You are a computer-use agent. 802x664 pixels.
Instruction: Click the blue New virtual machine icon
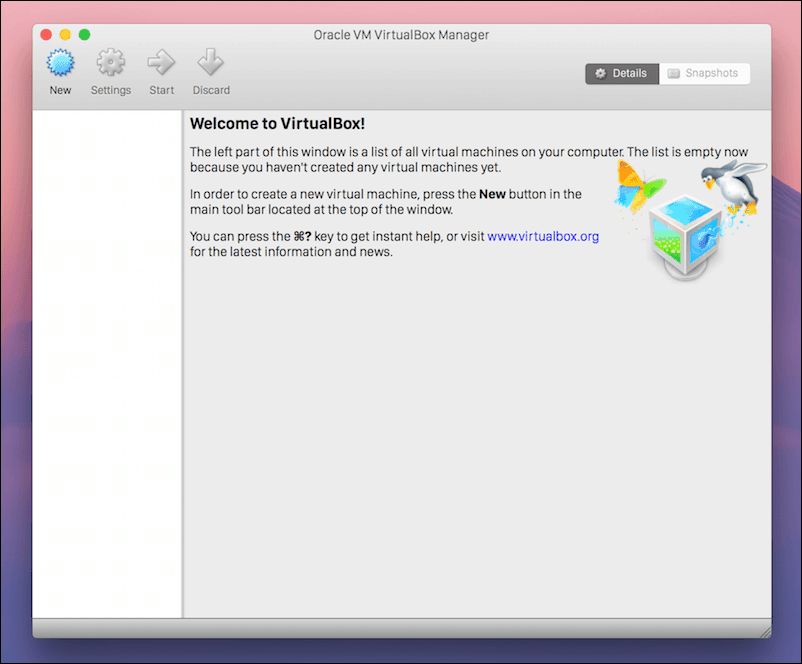pos(61,64)
